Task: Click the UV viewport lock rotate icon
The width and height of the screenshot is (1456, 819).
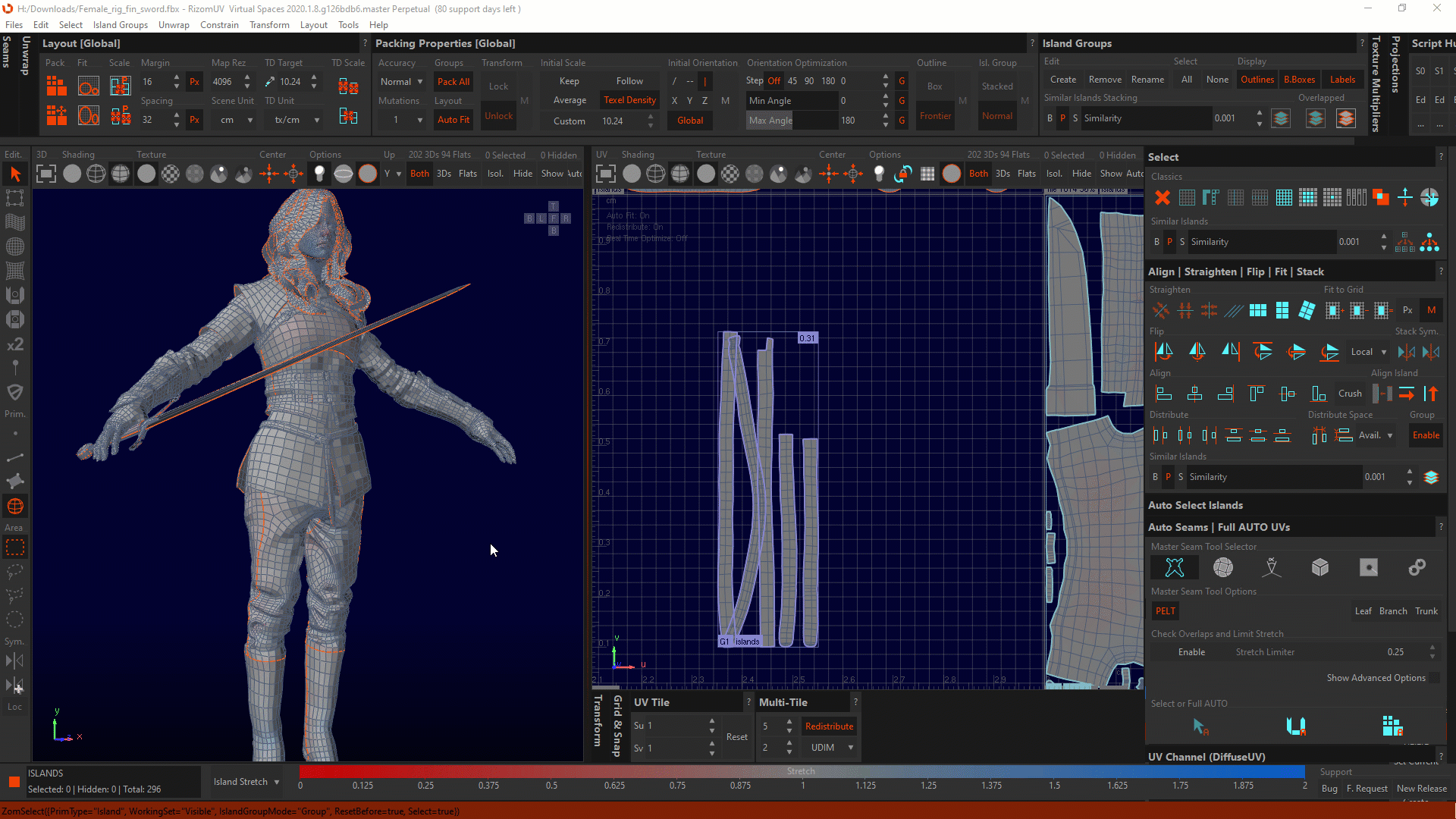Action: 902,174
